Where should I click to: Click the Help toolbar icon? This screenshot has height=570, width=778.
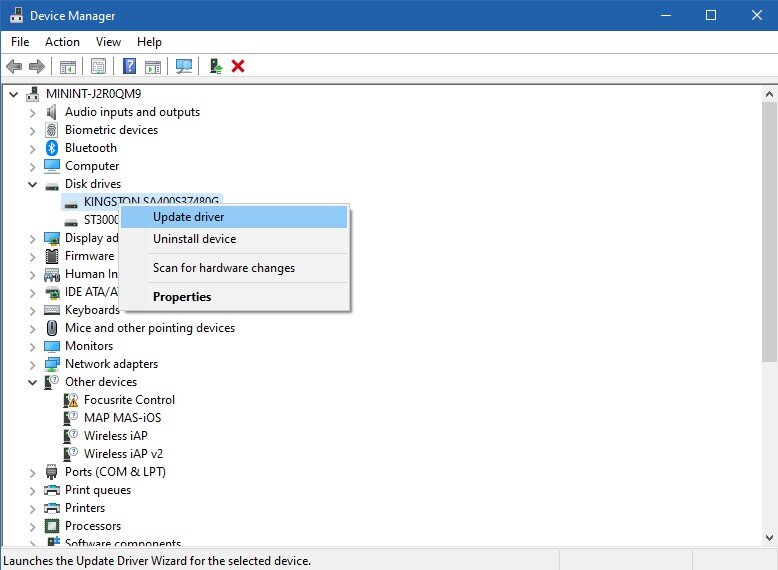coord(129,66)
